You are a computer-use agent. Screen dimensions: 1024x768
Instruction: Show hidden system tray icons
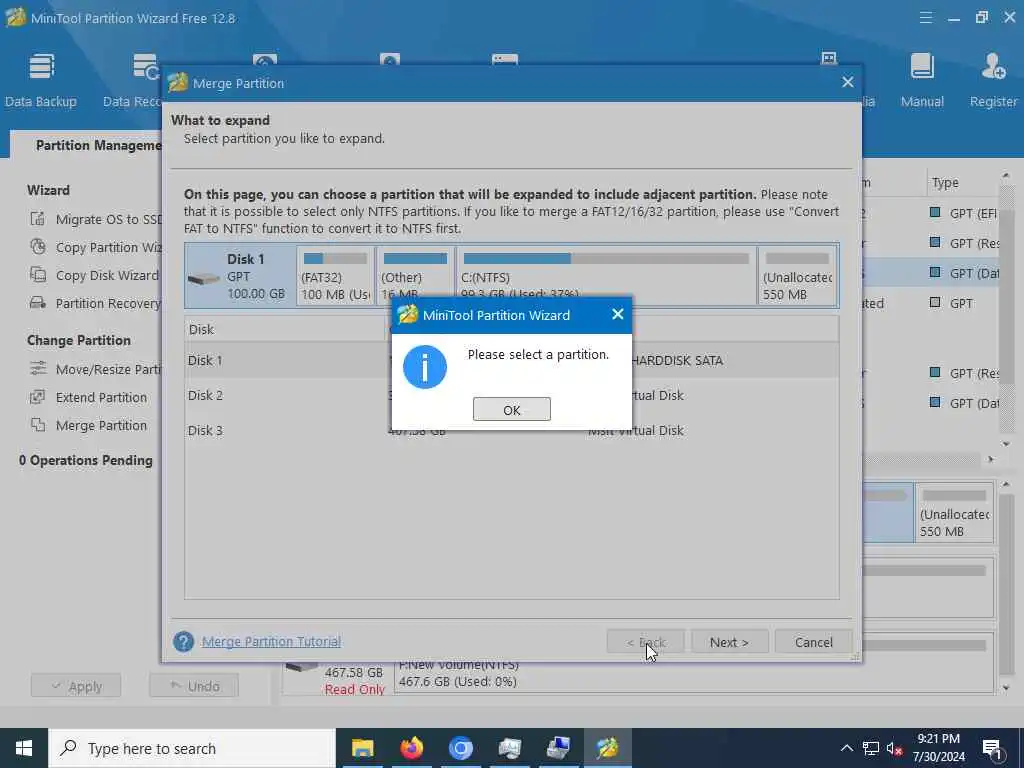pos(846,748)
